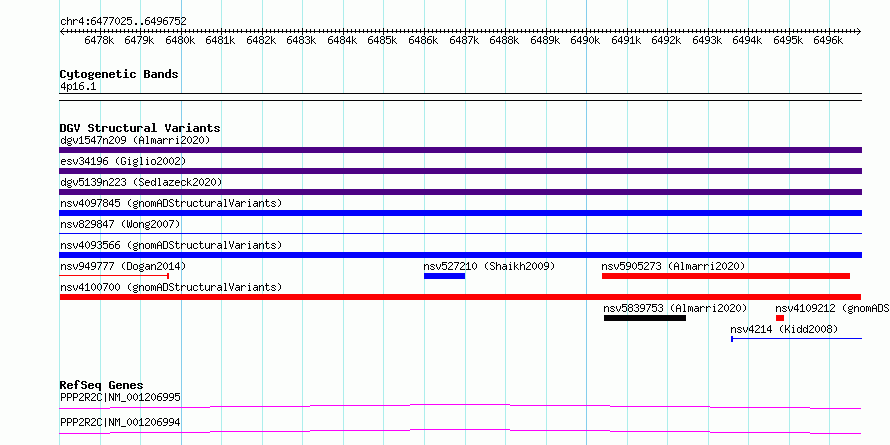Select the Cytogenetic Bands track heading
Image resolution: width=890 pixels, height=445 pixels.
coord(119,74)
